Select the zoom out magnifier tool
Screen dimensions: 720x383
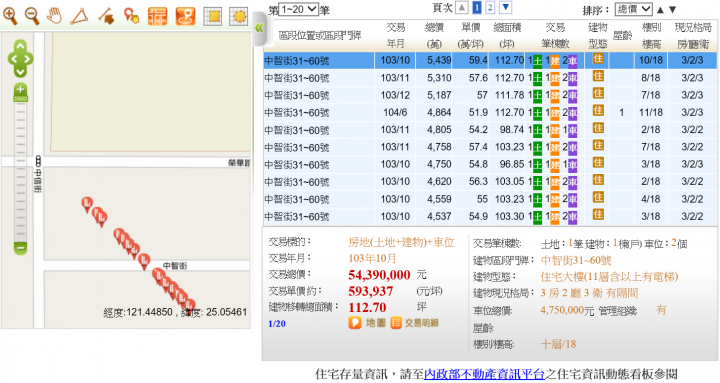(32, 16)
